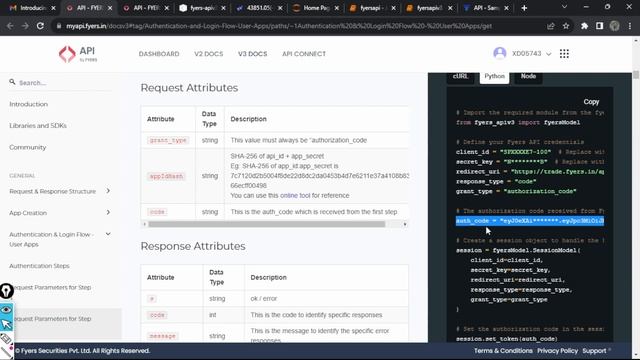640x360 pixels.
Task: Copy the code sample with Copy button
Action: (591, 102)
